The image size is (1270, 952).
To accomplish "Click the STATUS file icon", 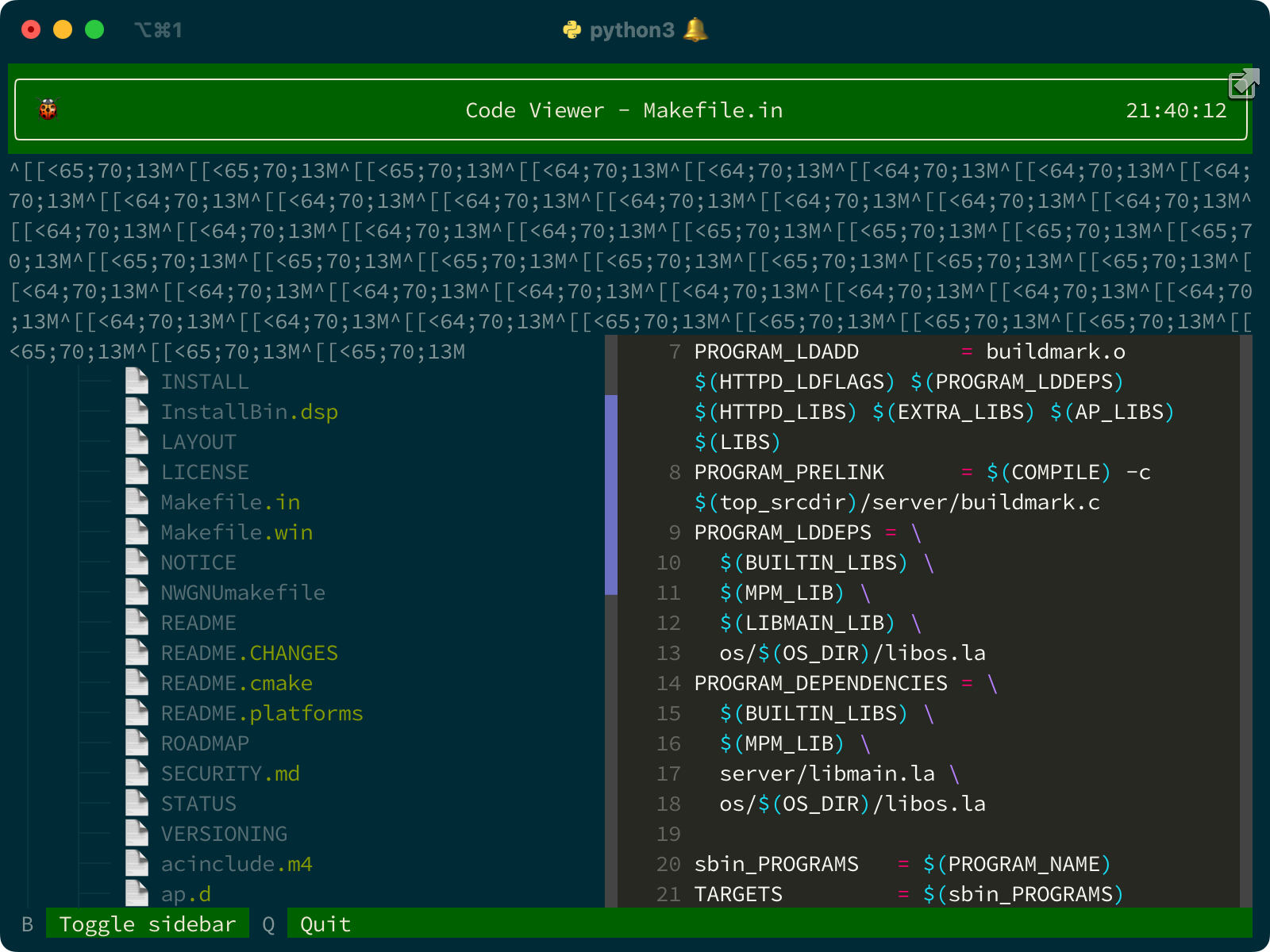I will [137, 803].
